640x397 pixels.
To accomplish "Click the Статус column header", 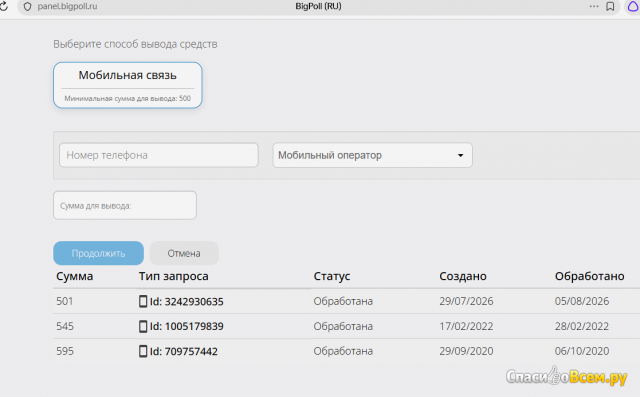I will click(332, 276).
